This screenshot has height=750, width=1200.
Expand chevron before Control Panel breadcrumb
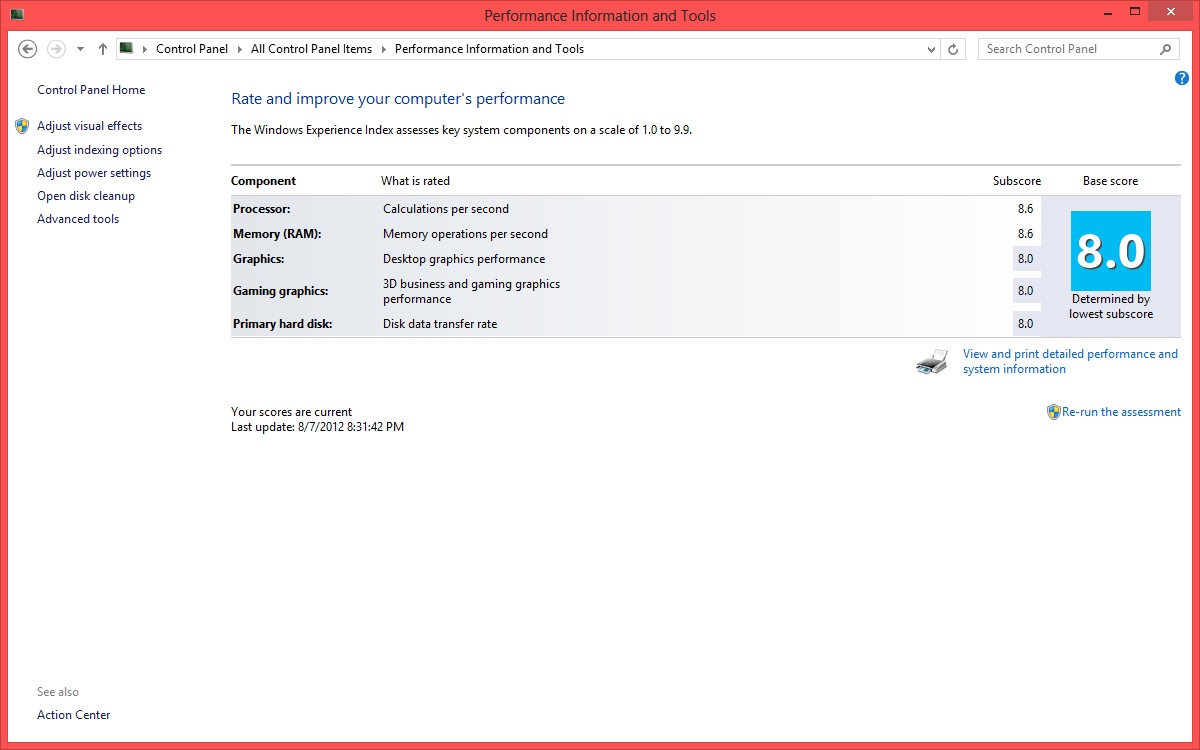click(145, 49)
